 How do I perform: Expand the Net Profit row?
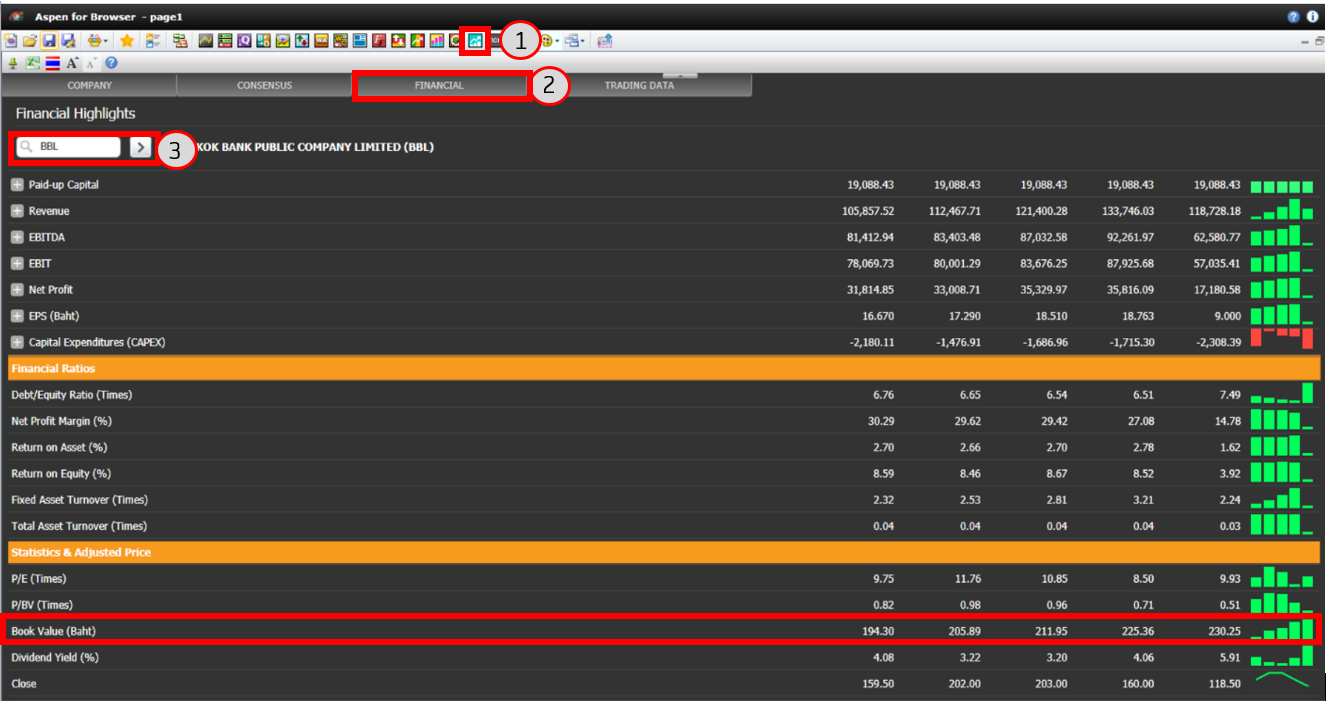(x=17, y=290)
